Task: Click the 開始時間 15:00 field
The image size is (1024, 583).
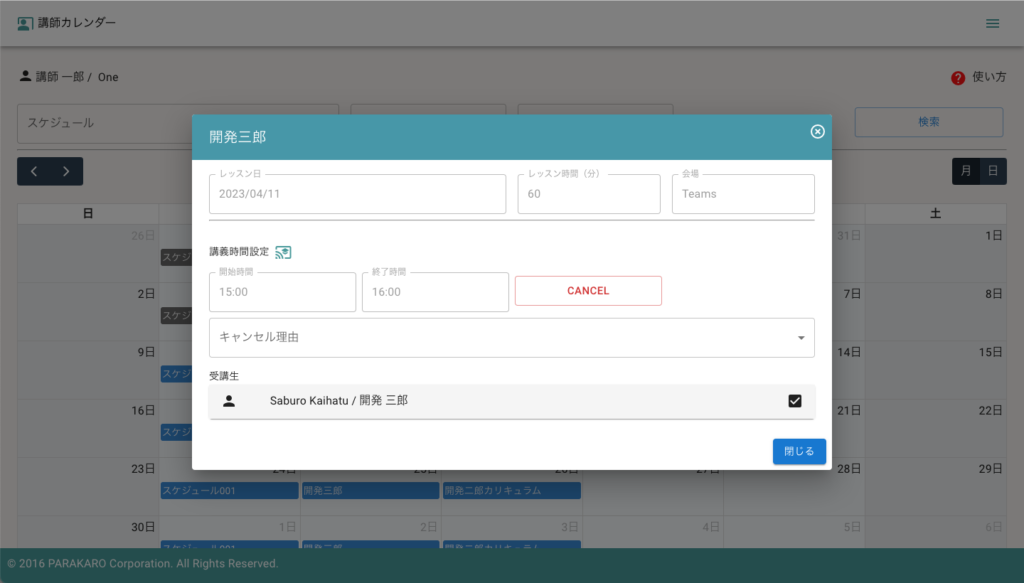Action: tap(282, 292)
